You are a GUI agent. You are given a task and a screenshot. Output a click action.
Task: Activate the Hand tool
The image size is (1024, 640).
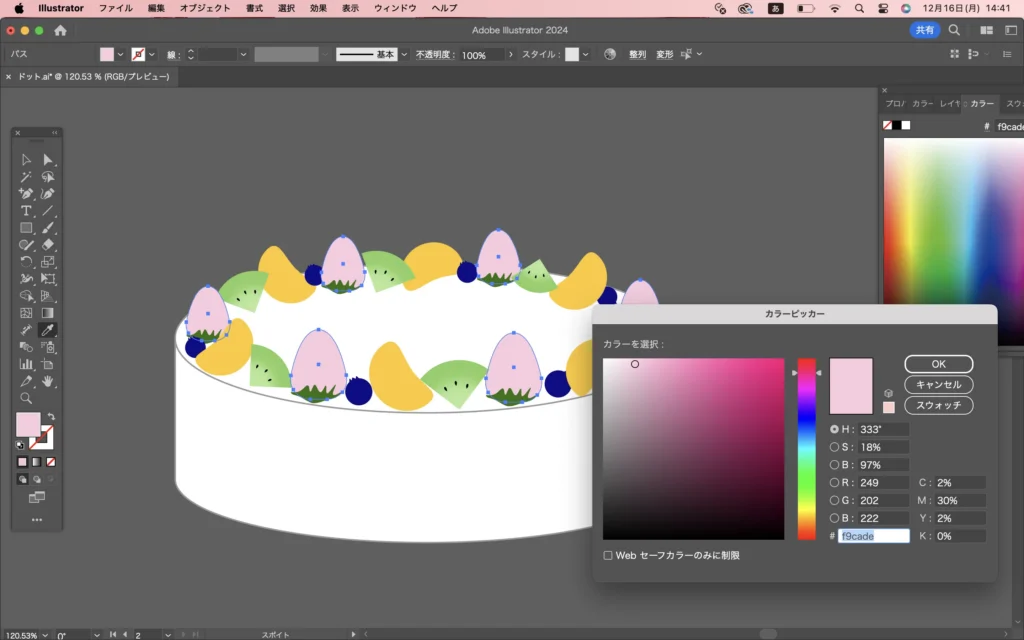(47, 381)
